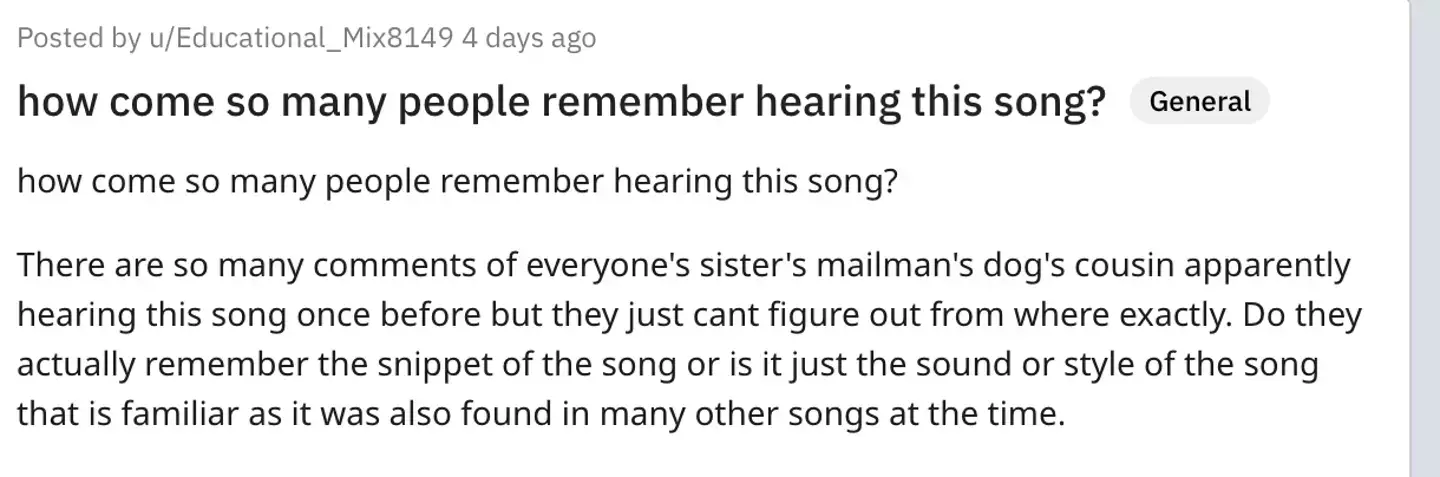
Task: Click the '4 days ago' timestamp
Action: pos(528,38)
